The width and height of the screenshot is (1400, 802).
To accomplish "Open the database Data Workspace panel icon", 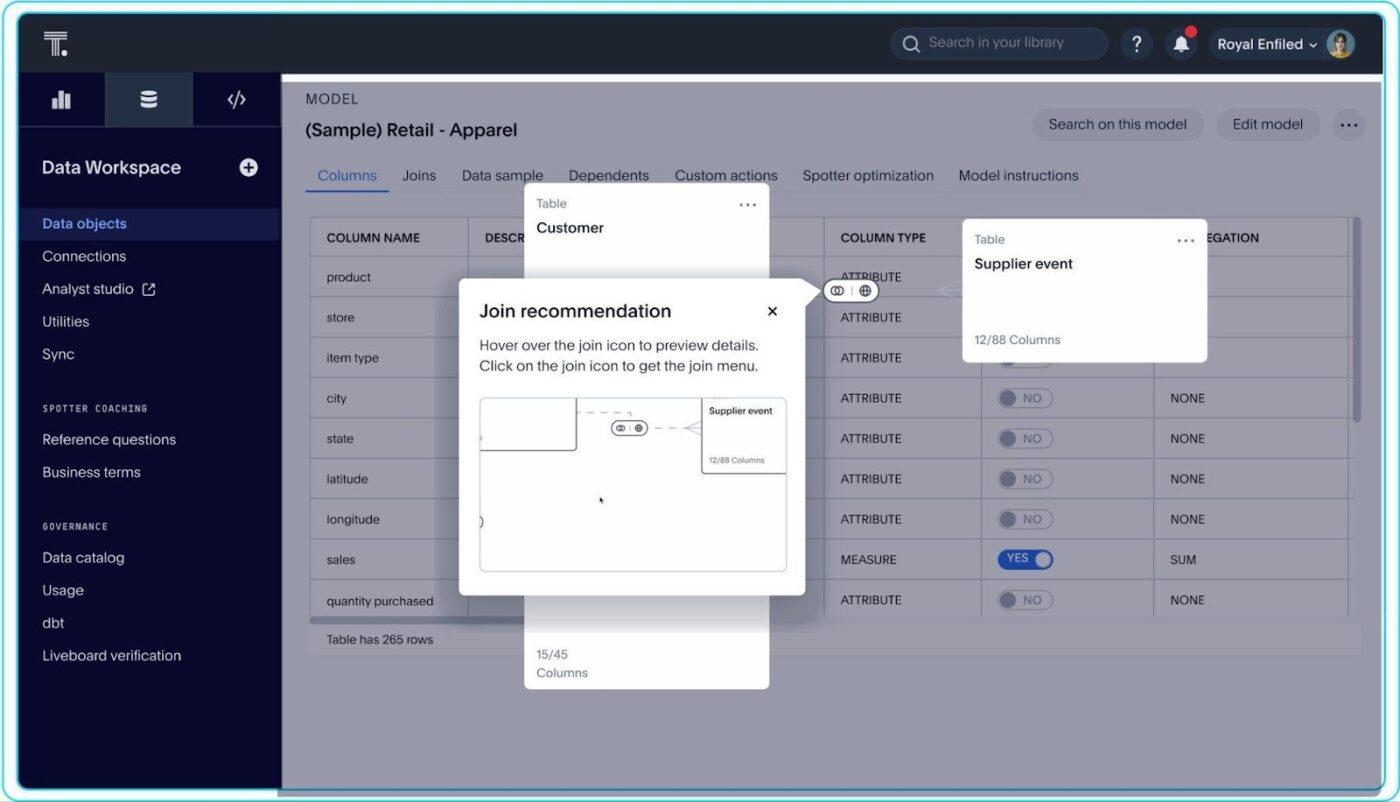I will (x=148, y=99).
